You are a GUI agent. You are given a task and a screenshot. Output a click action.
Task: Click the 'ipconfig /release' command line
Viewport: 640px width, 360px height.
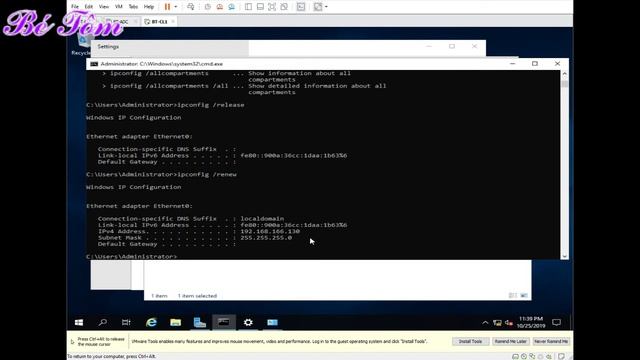pyautogui.click(x=165, y=105)
